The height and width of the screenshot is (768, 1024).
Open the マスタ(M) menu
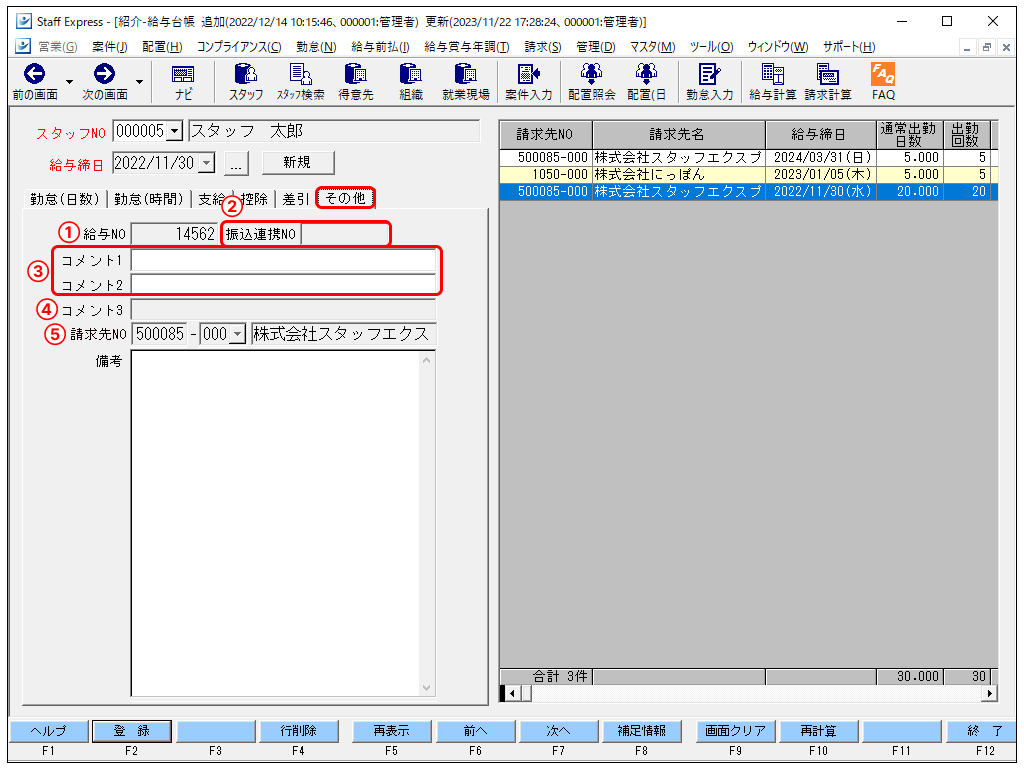click(651, 46)
